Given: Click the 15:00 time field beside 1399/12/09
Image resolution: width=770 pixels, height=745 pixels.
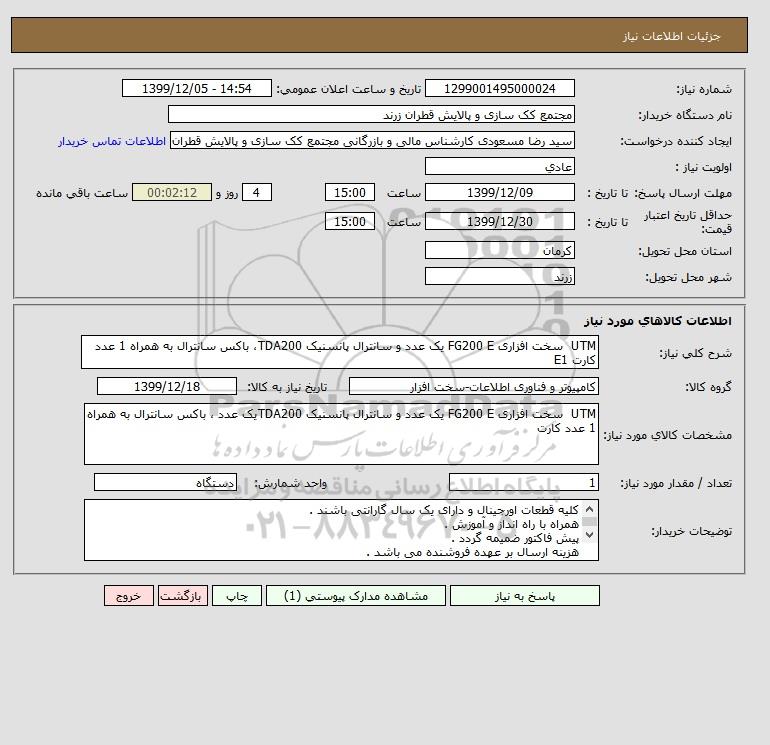Looking at the screenshot, I should [x=350, y=193].
